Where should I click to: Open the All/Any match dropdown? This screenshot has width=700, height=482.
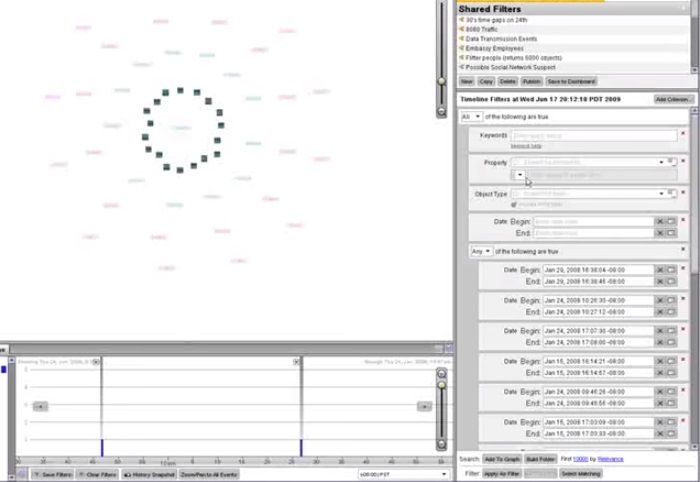pos(471,116)
